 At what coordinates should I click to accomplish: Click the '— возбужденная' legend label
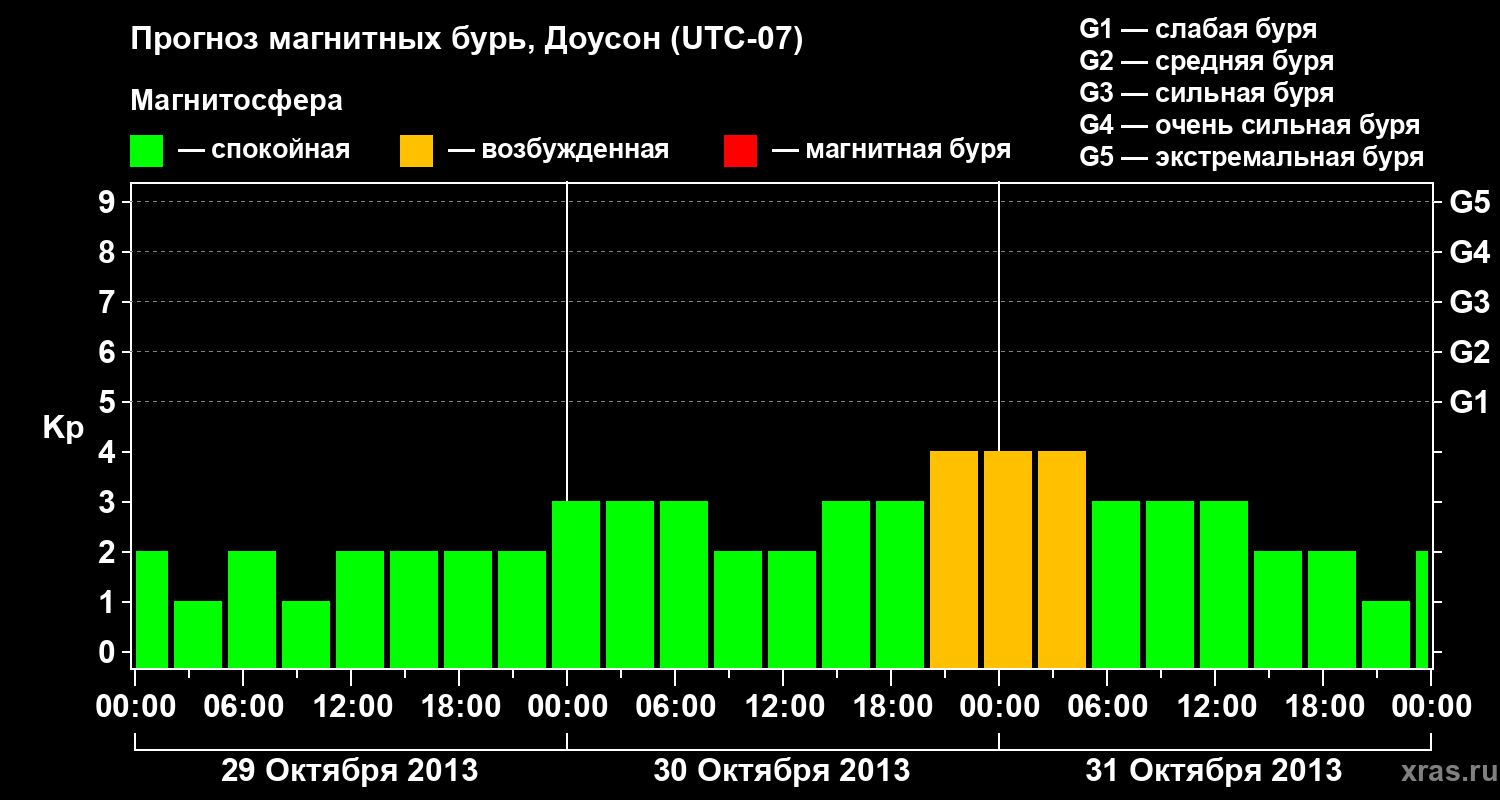tap(558, 150)
